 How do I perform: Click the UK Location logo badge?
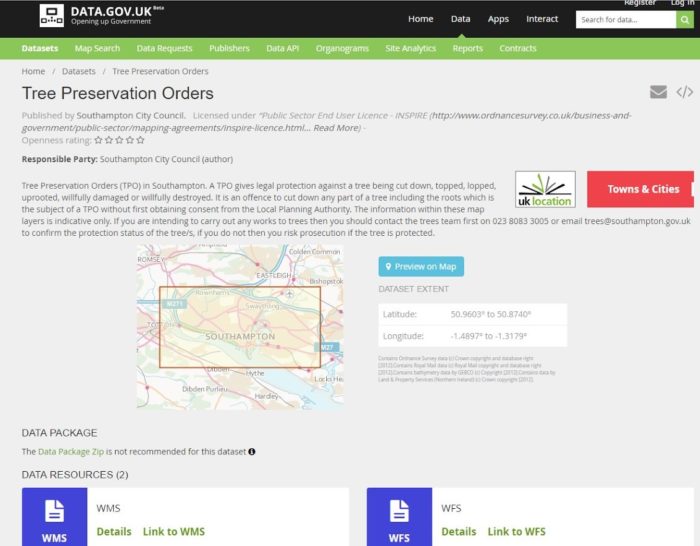pos(545,189)
